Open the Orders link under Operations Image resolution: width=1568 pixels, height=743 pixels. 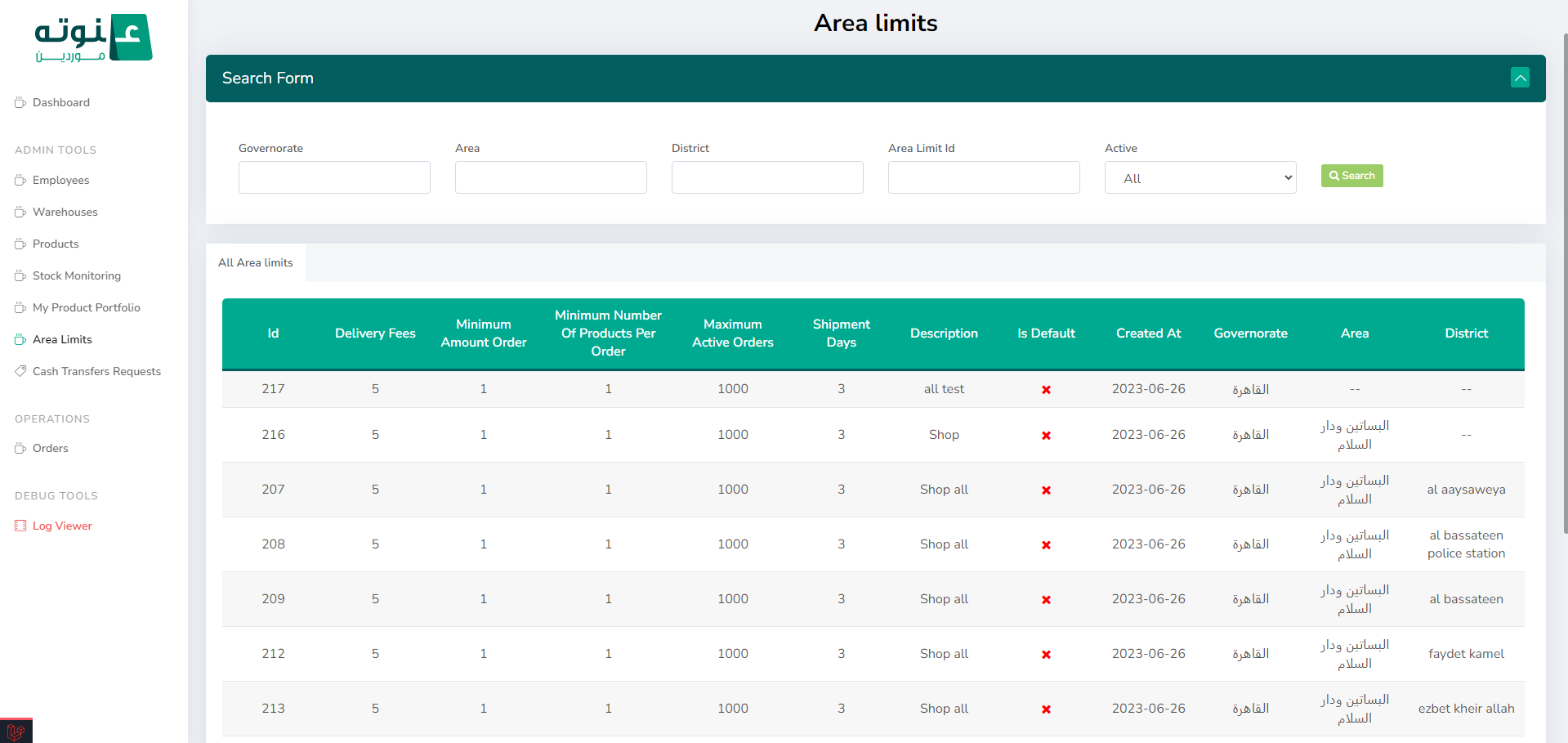pyautogui.click(x=50, y=448)
